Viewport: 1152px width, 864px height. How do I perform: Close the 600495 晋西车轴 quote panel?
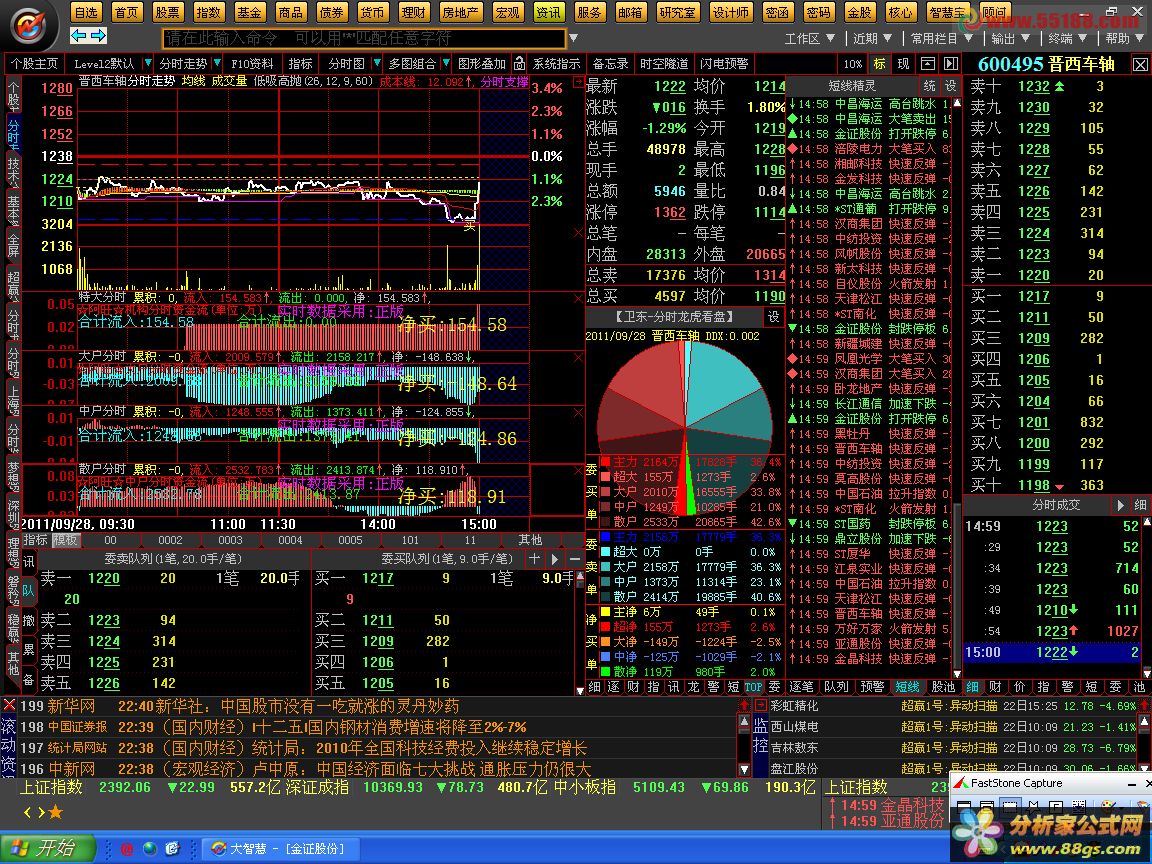click(1140, 65)
